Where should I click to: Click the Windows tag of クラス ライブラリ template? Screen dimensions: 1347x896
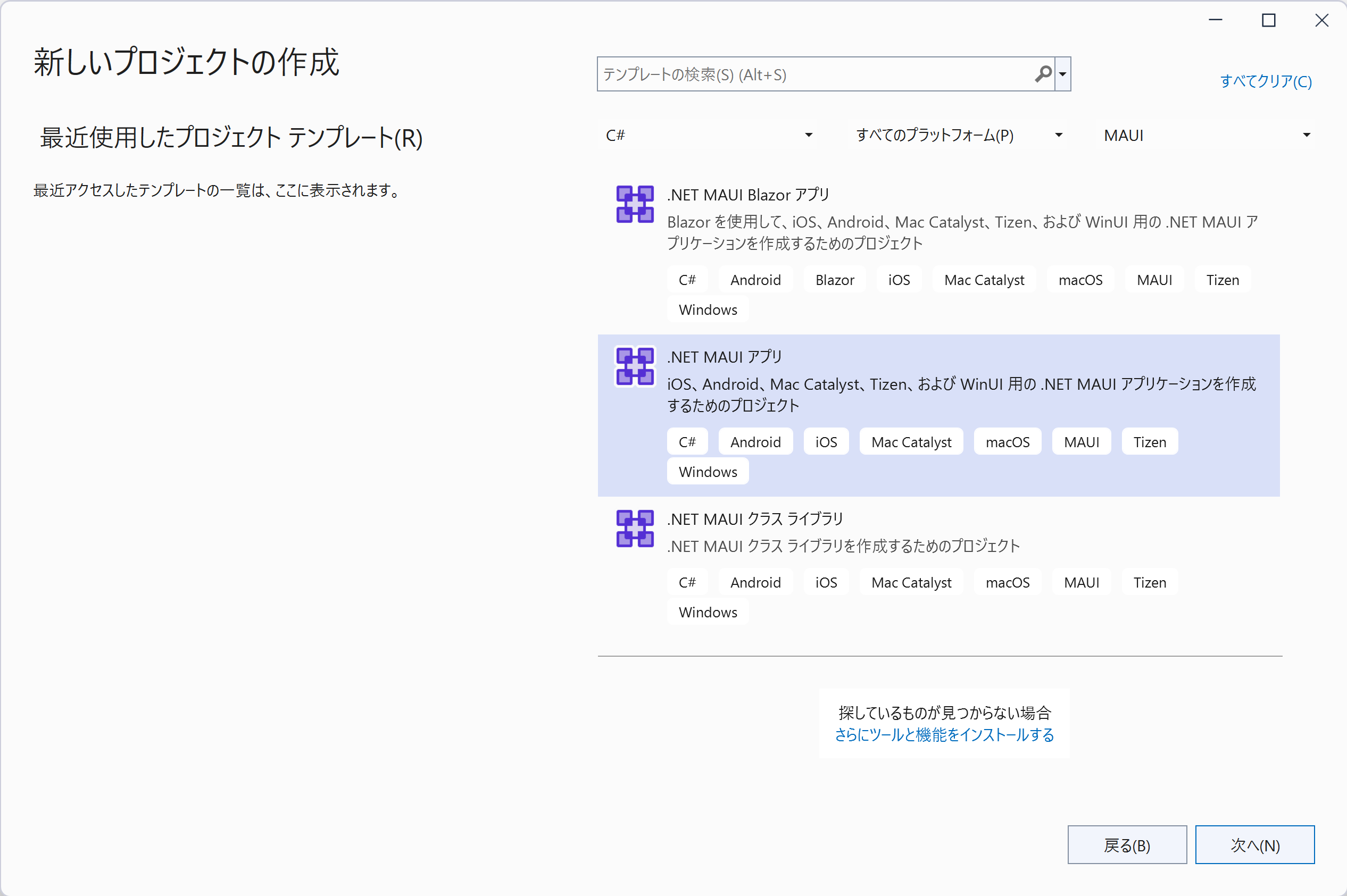(x=708, y=612)
